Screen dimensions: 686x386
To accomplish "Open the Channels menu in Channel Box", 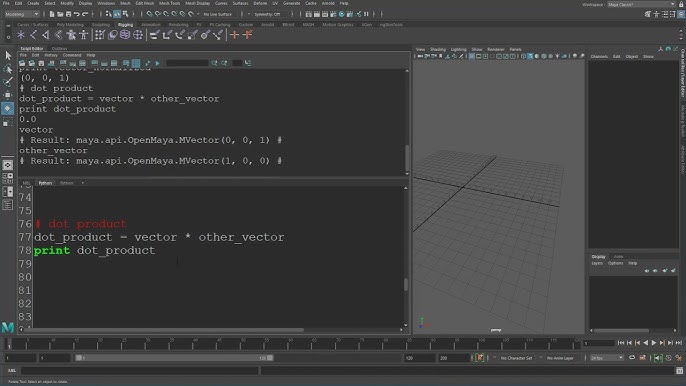I will (x=599, y=56).
